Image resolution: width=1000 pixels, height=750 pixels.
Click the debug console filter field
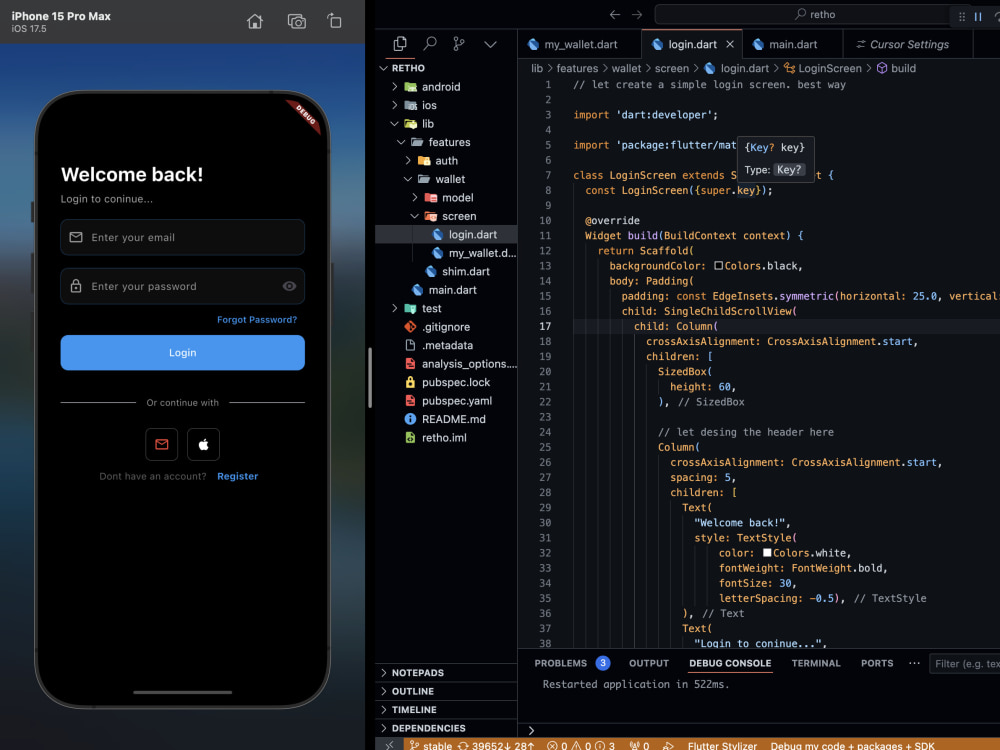[x=964, y=664]
